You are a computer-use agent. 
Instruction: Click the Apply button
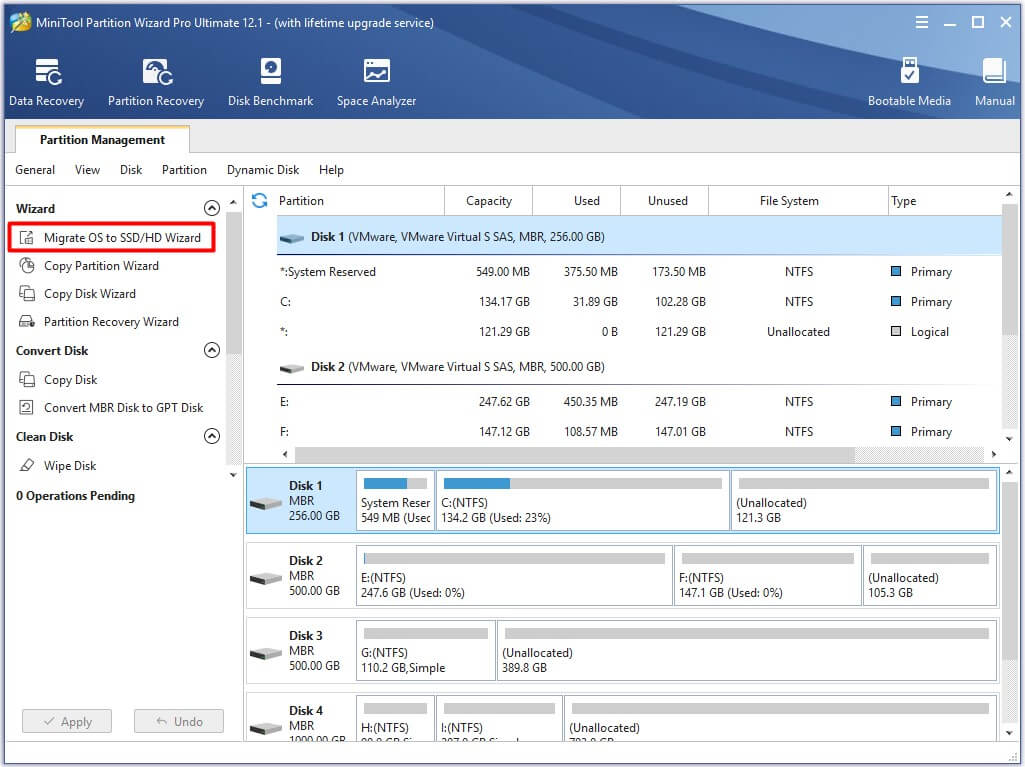[x=67, y=721]
